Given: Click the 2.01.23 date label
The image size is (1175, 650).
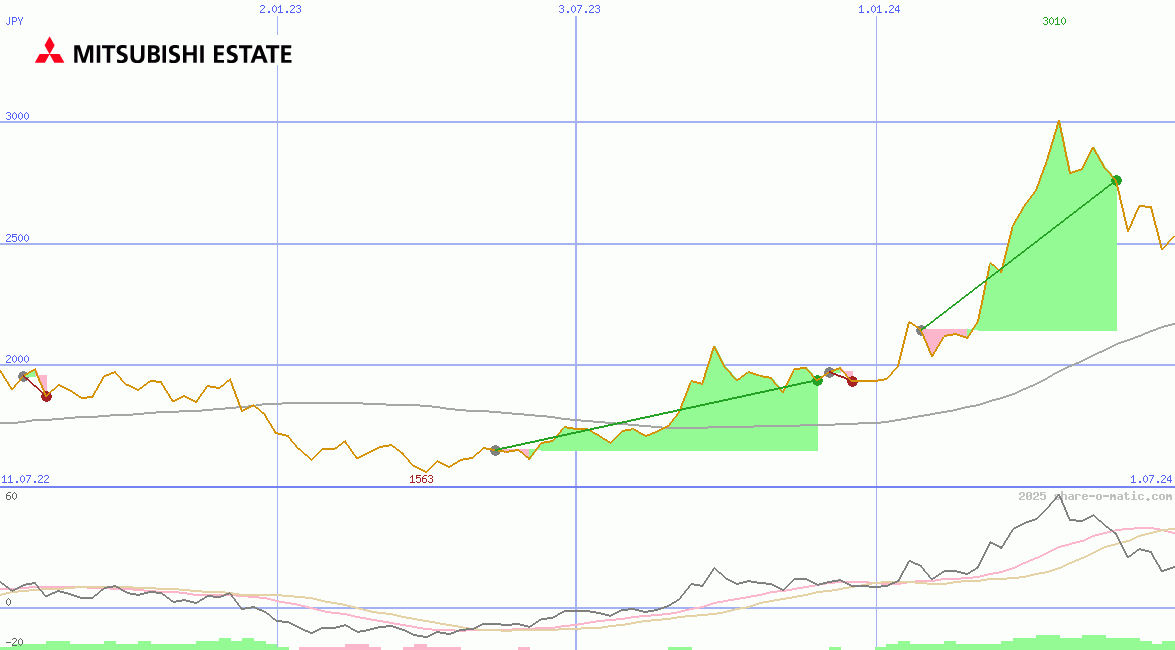Looking at the screenshot, I should (280, 9).
